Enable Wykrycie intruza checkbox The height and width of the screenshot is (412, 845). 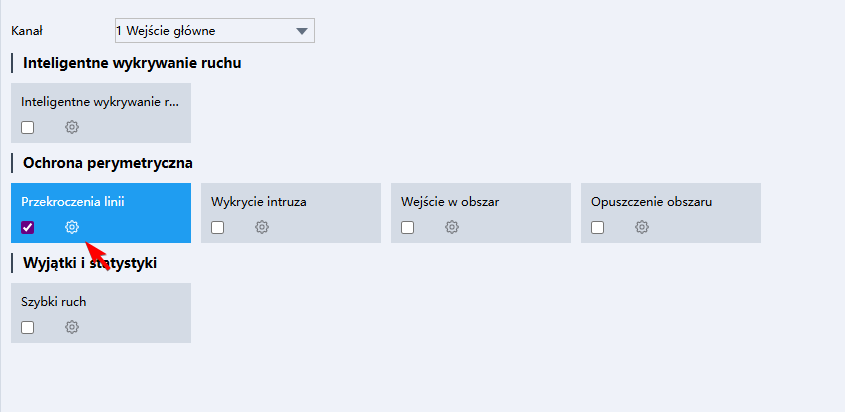[218, 227]
